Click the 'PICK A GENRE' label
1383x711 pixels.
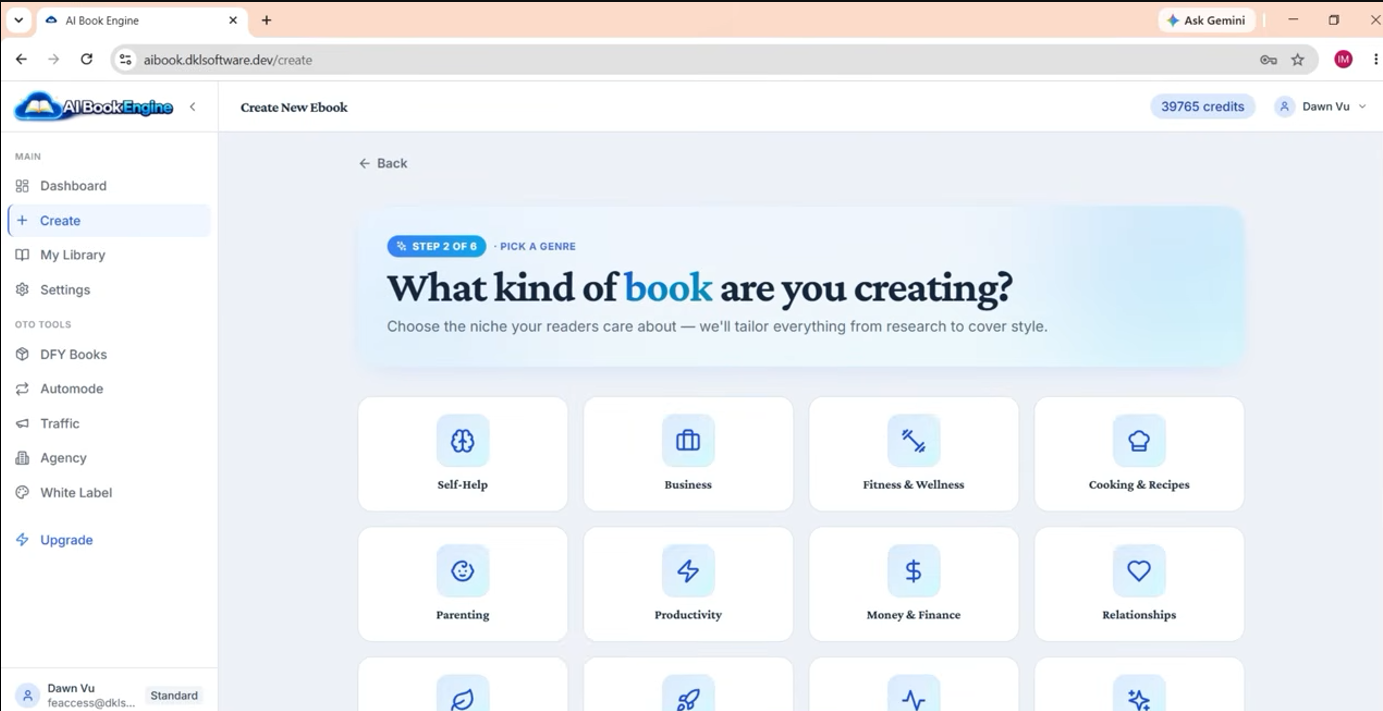(x=538, y=246)
